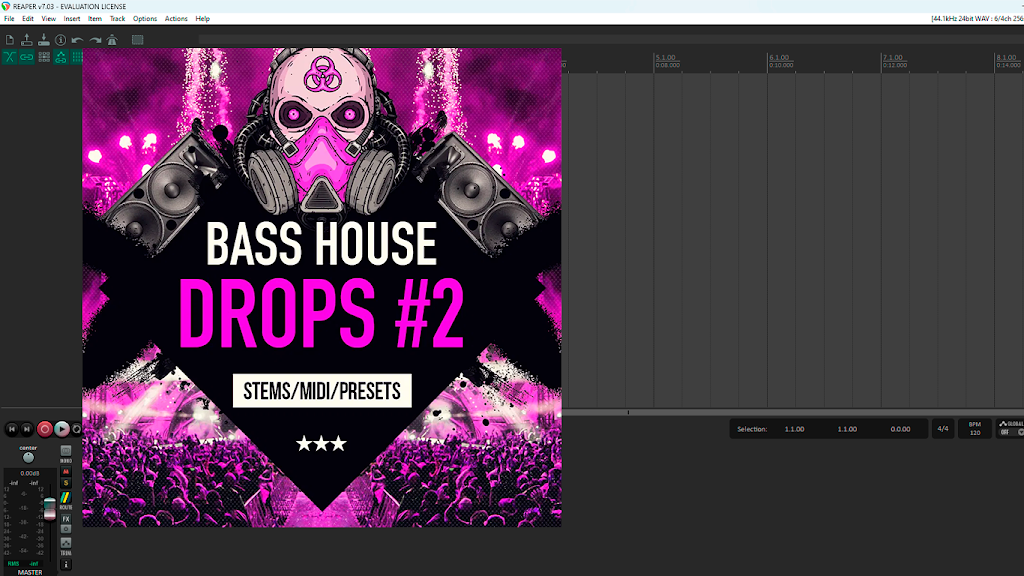Open Project Settings via the info icon
The height and width of the screenshot is (576, 1024).
pos(61,40)
